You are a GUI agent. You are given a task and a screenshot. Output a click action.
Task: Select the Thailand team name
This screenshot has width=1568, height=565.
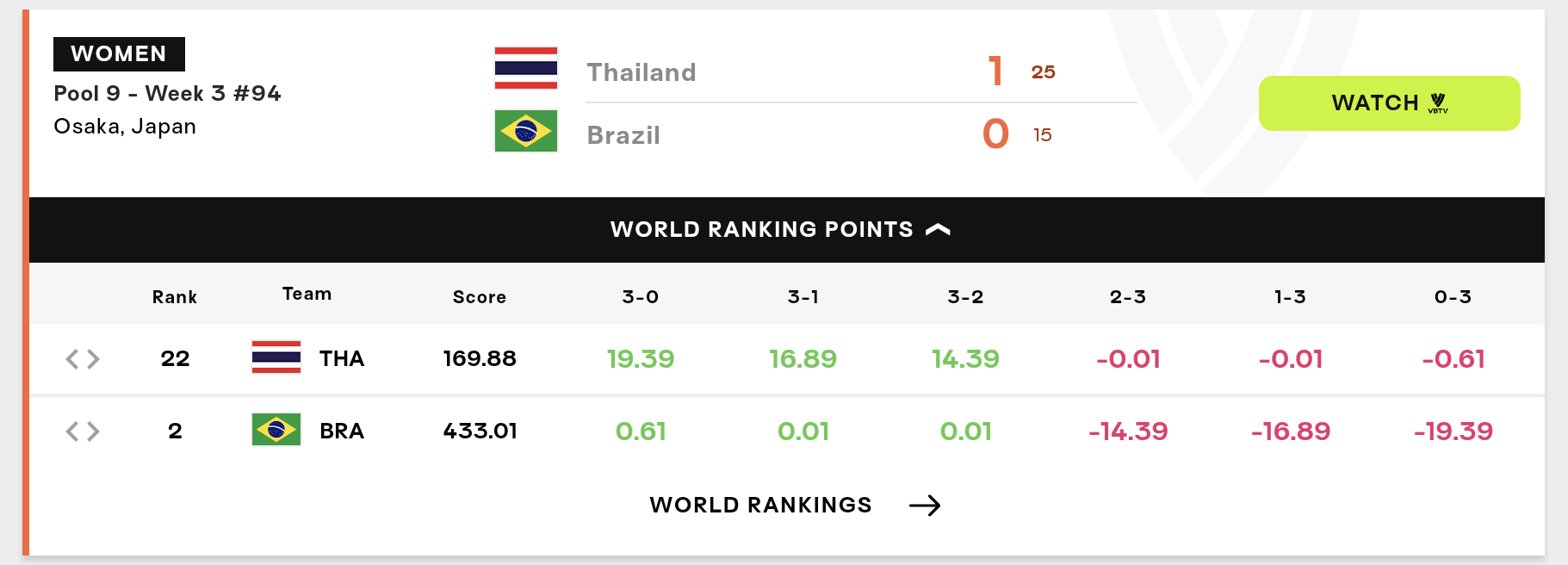641,72
